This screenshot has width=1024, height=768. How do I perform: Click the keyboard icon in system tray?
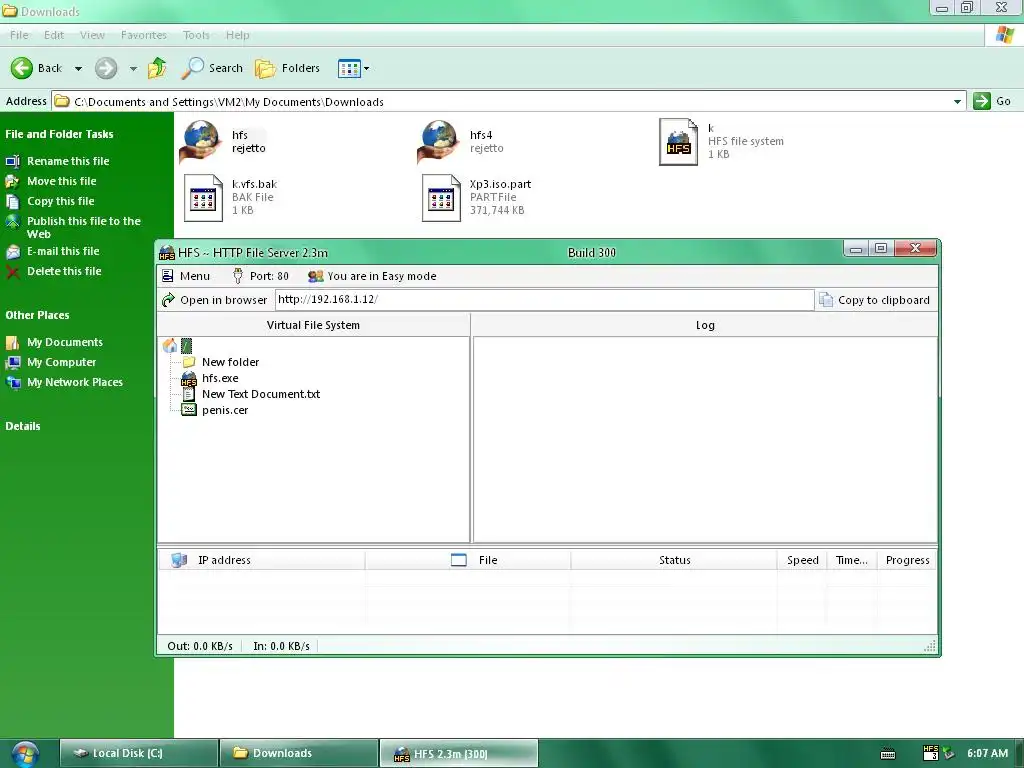click(x=888, y=754)
